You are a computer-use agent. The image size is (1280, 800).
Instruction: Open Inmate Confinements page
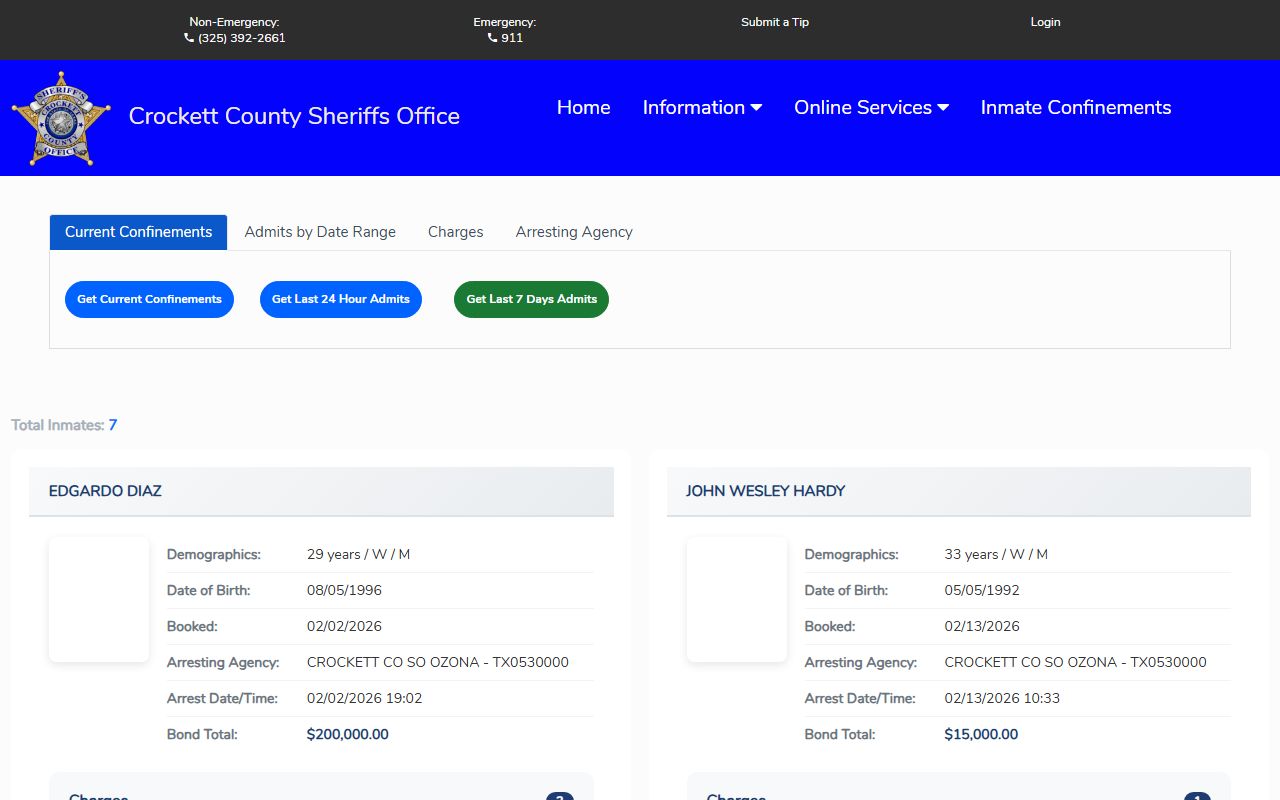[x=1076, y=107]
